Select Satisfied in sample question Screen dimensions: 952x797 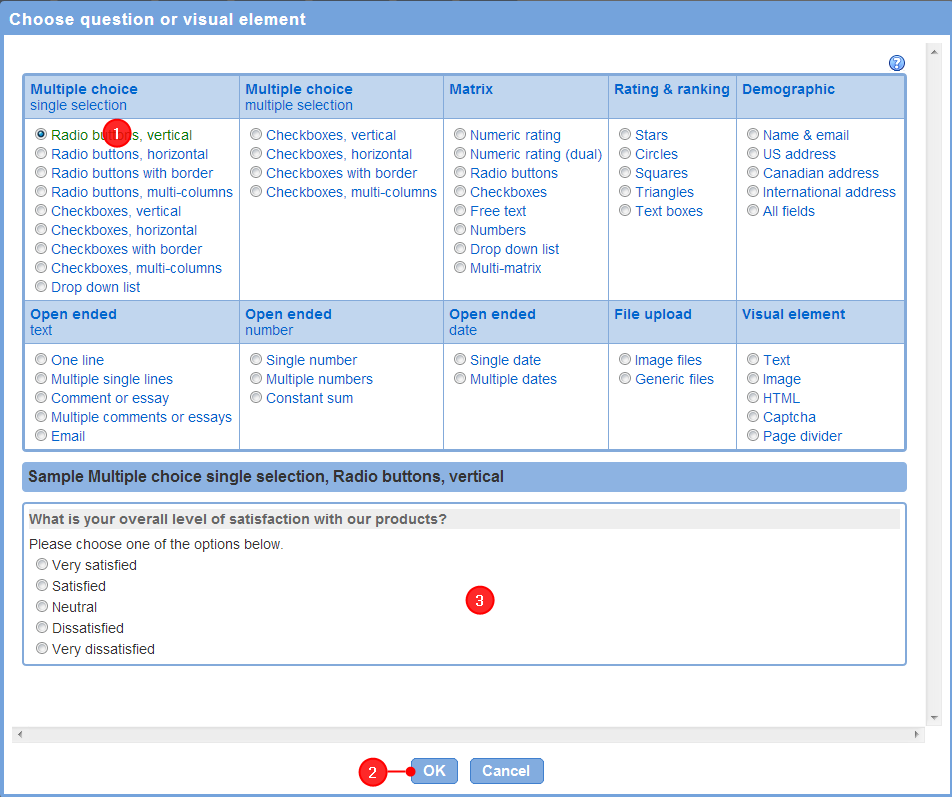pyautogui.click(x=41, y=585)
